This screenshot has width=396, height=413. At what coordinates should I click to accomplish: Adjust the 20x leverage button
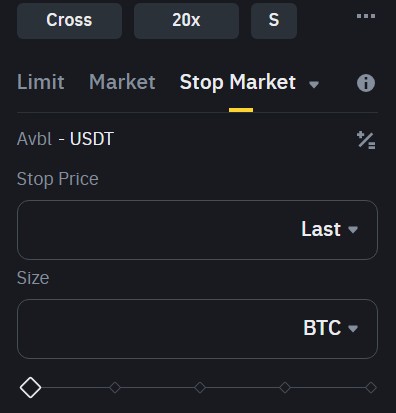pos(186,21)
